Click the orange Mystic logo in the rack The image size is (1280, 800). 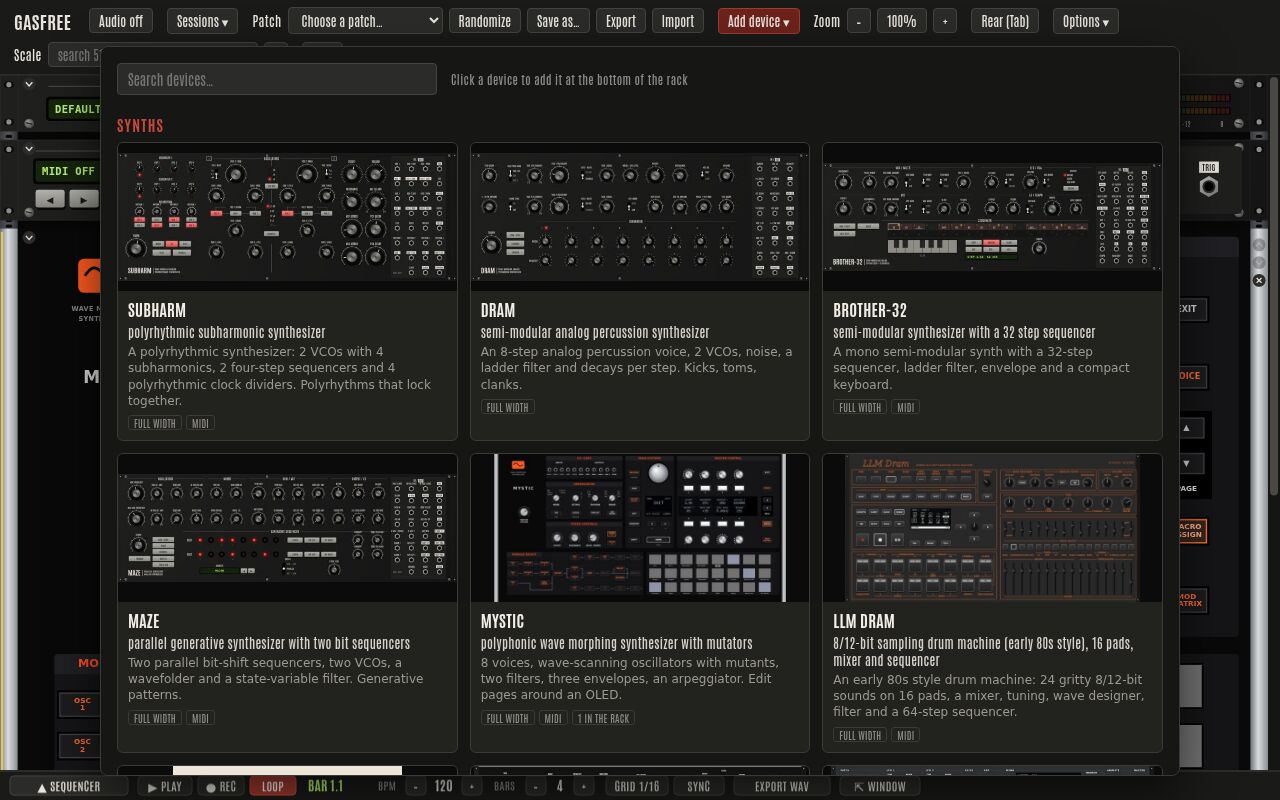89,276
